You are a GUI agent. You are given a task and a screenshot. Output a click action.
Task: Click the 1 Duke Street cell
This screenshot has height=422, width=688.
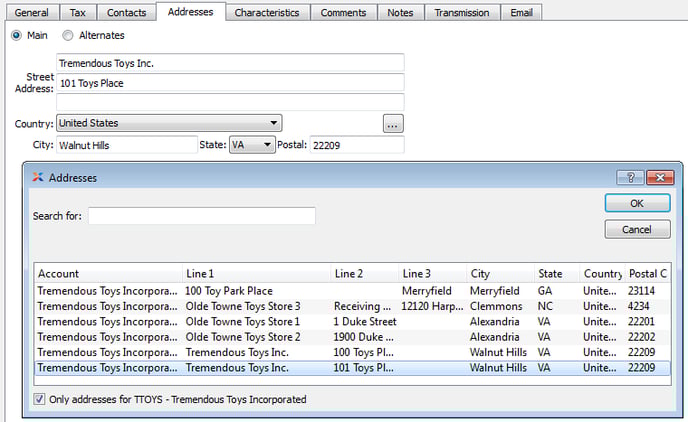[365, 322]
